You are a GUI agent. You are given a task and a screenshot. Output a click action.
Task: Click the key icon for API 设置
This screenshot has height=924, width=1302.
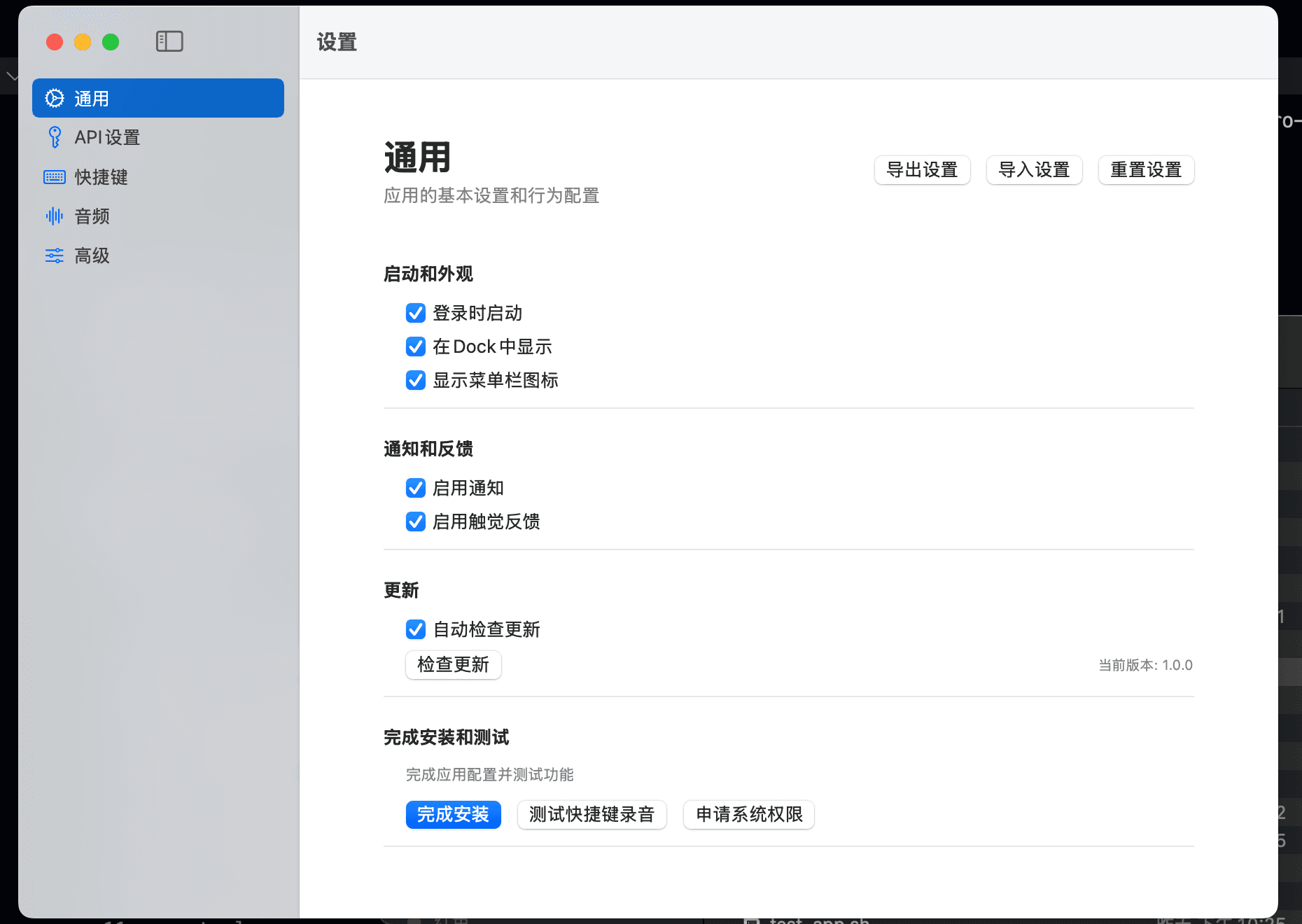click(x=55, y=137)
